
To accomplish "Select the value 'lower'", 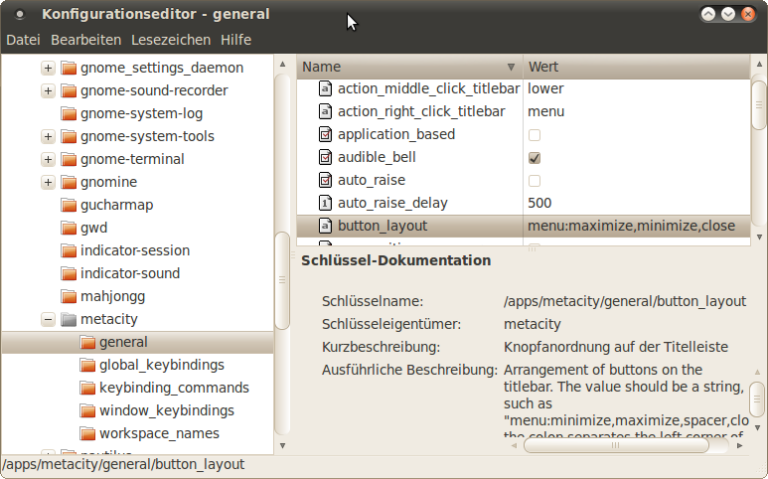I will coord(545,89).
